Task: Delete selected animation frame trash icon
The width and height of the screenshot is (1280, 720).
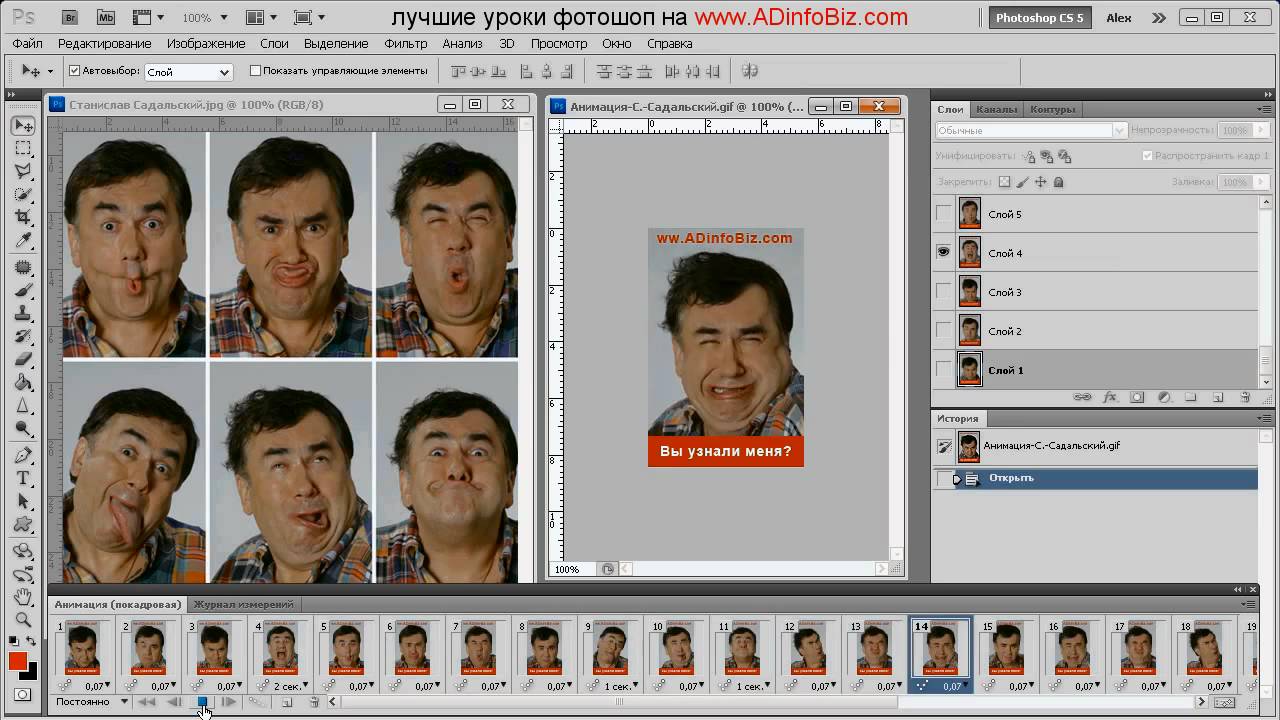Action: tap(314, 702)
